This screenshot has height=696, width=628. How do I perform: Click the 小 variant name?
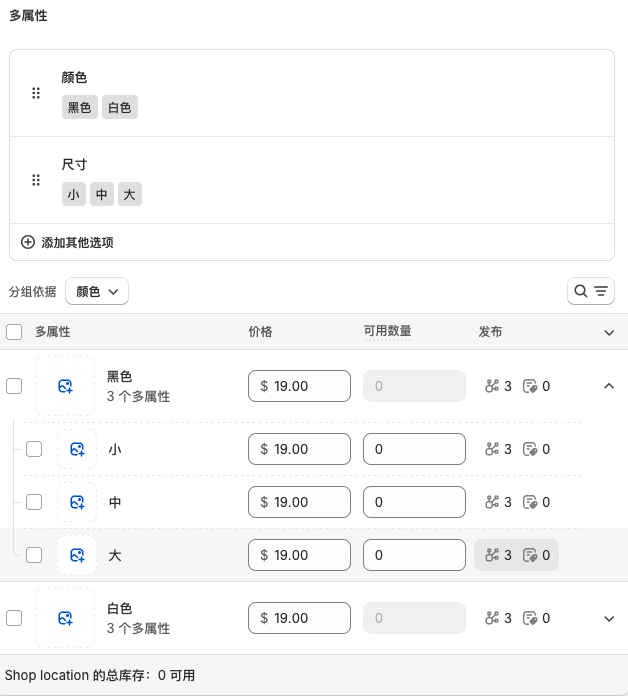click(x=115, y=450)
